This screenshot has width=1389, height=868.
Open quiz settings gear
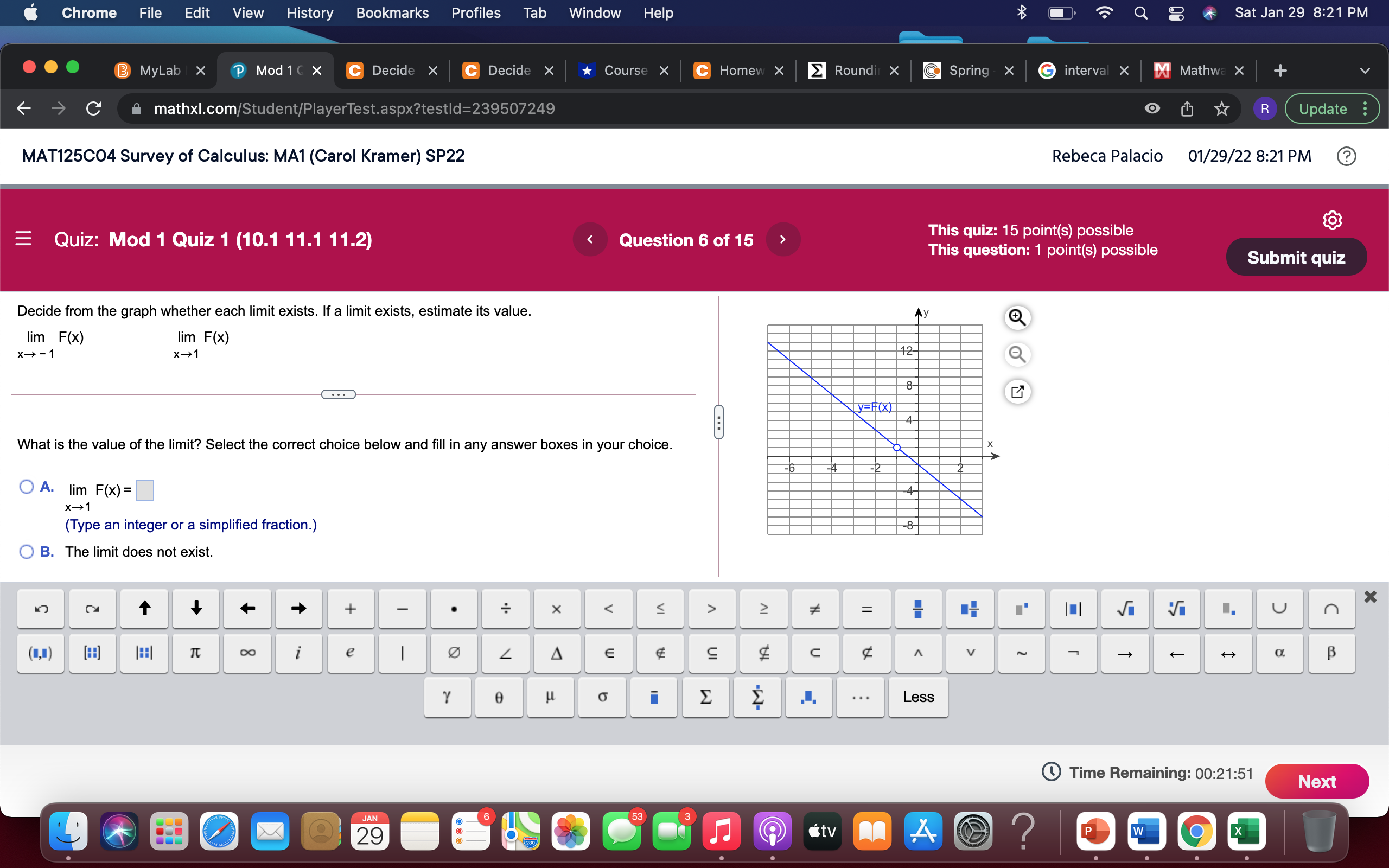click(1331, 220)
